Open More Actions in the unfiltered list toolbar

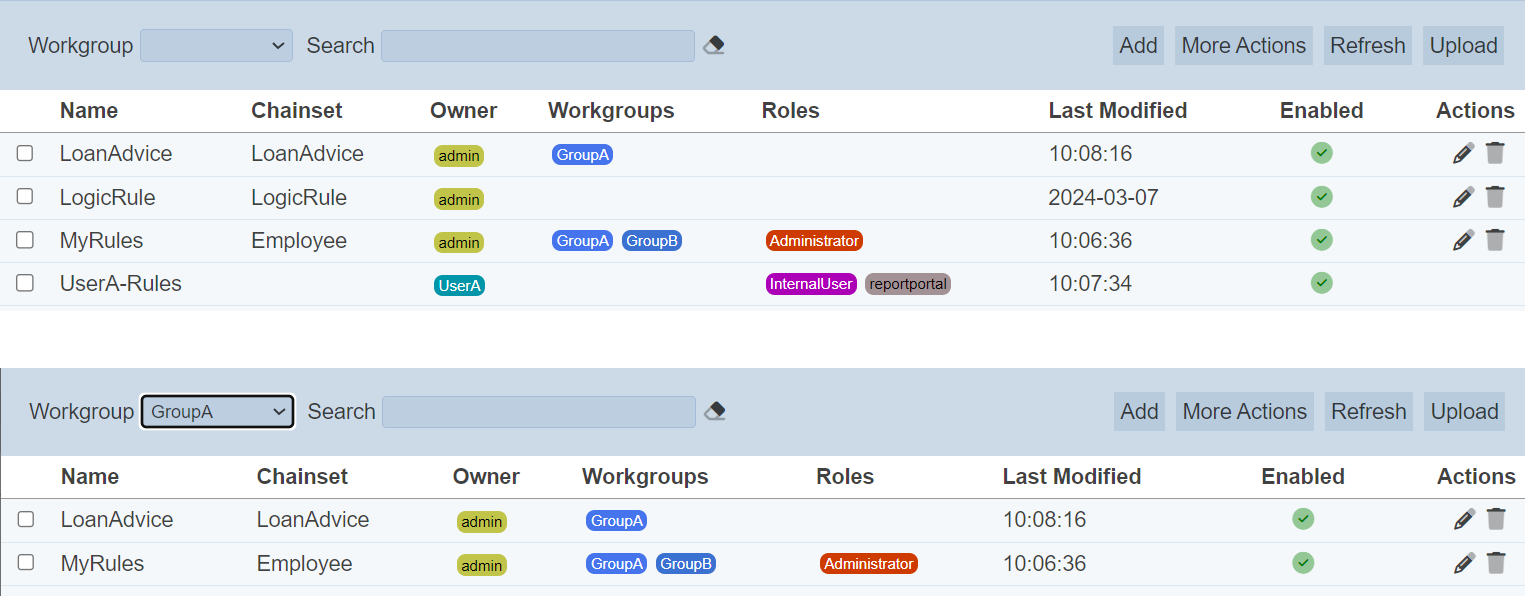click(x=1243, y=46)
